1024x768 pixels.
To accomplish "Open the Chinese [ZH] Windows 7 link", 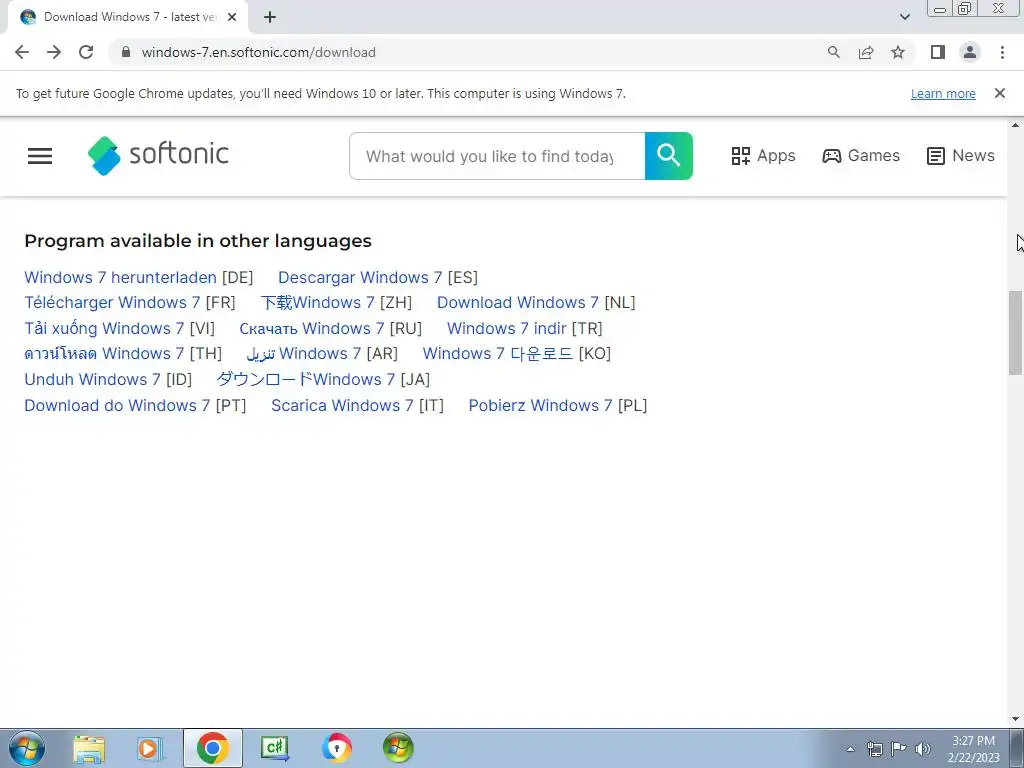I will (317, 302).
